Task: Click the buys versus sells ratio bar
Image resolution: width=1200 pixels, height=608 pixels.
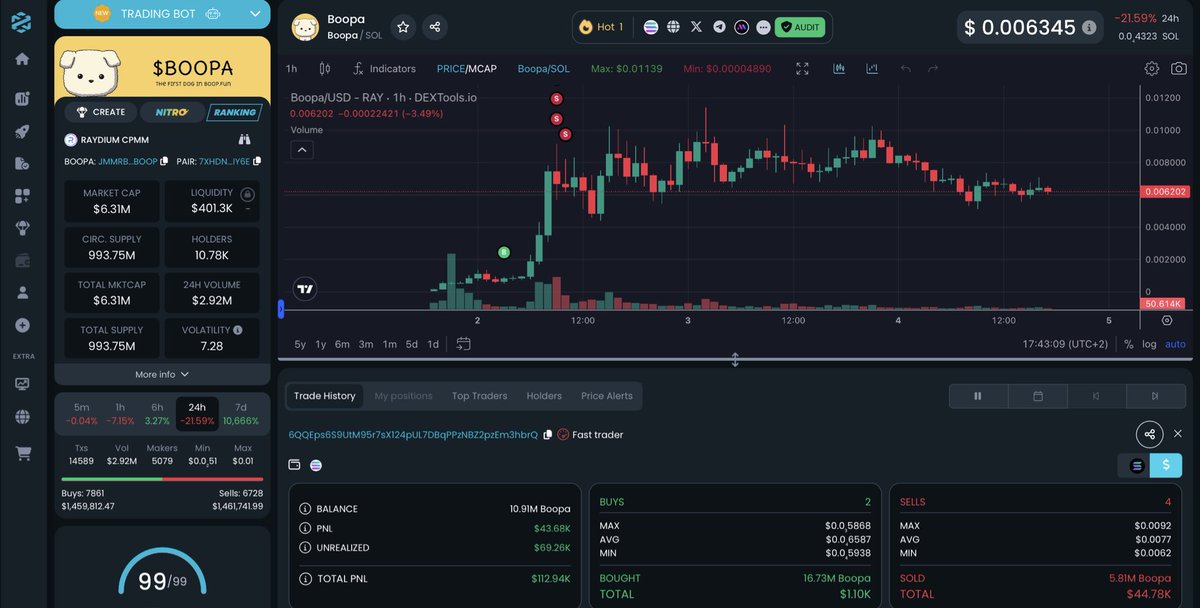Action: point(162,479)
